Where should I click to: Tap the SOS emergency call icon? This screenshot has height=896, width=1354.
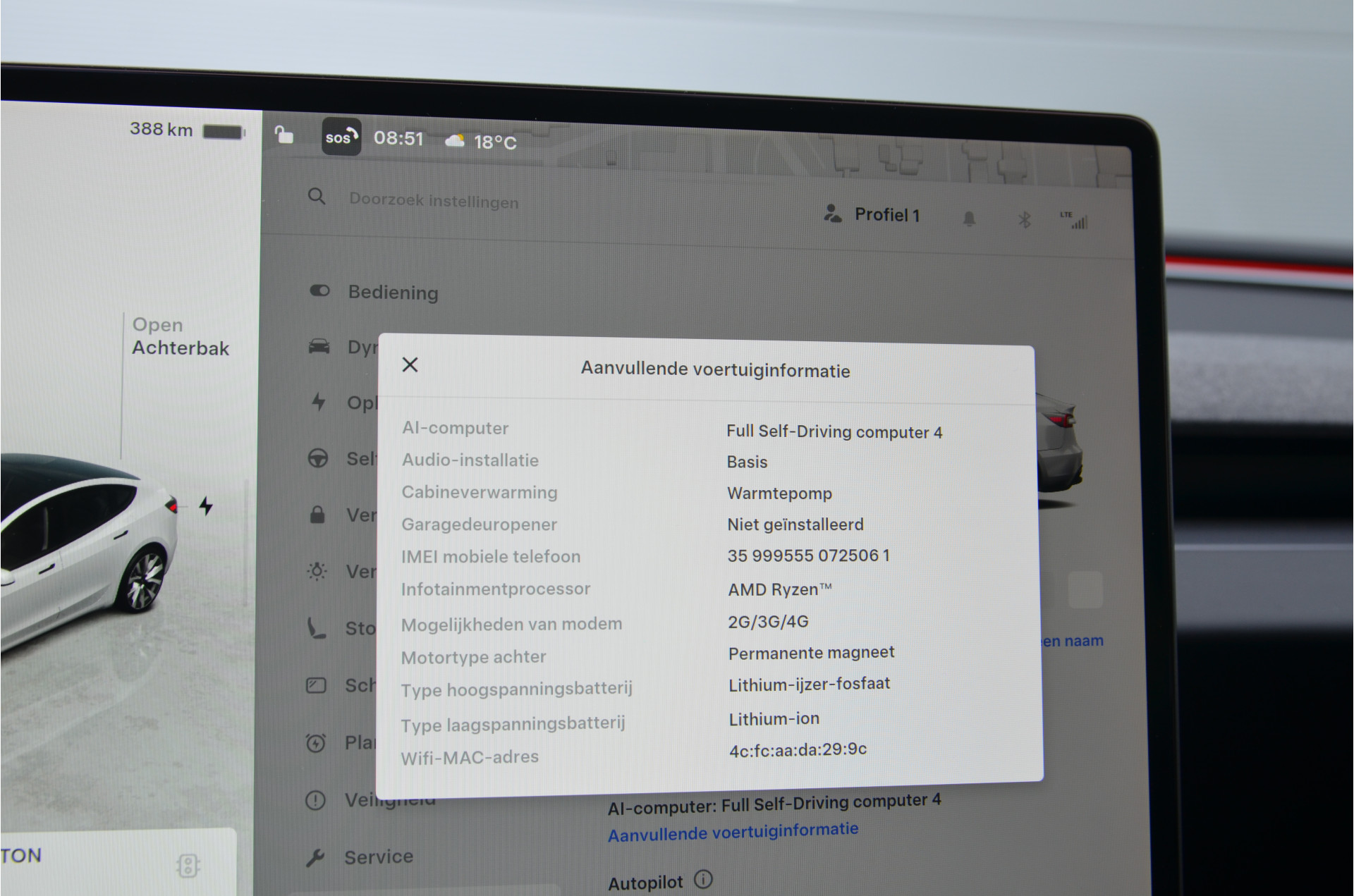coord(341,136)
